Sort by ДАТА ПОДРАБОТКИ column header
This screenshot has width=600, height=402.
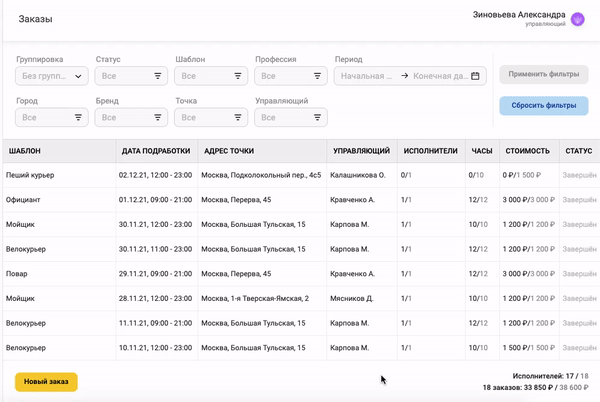[155, 151]
